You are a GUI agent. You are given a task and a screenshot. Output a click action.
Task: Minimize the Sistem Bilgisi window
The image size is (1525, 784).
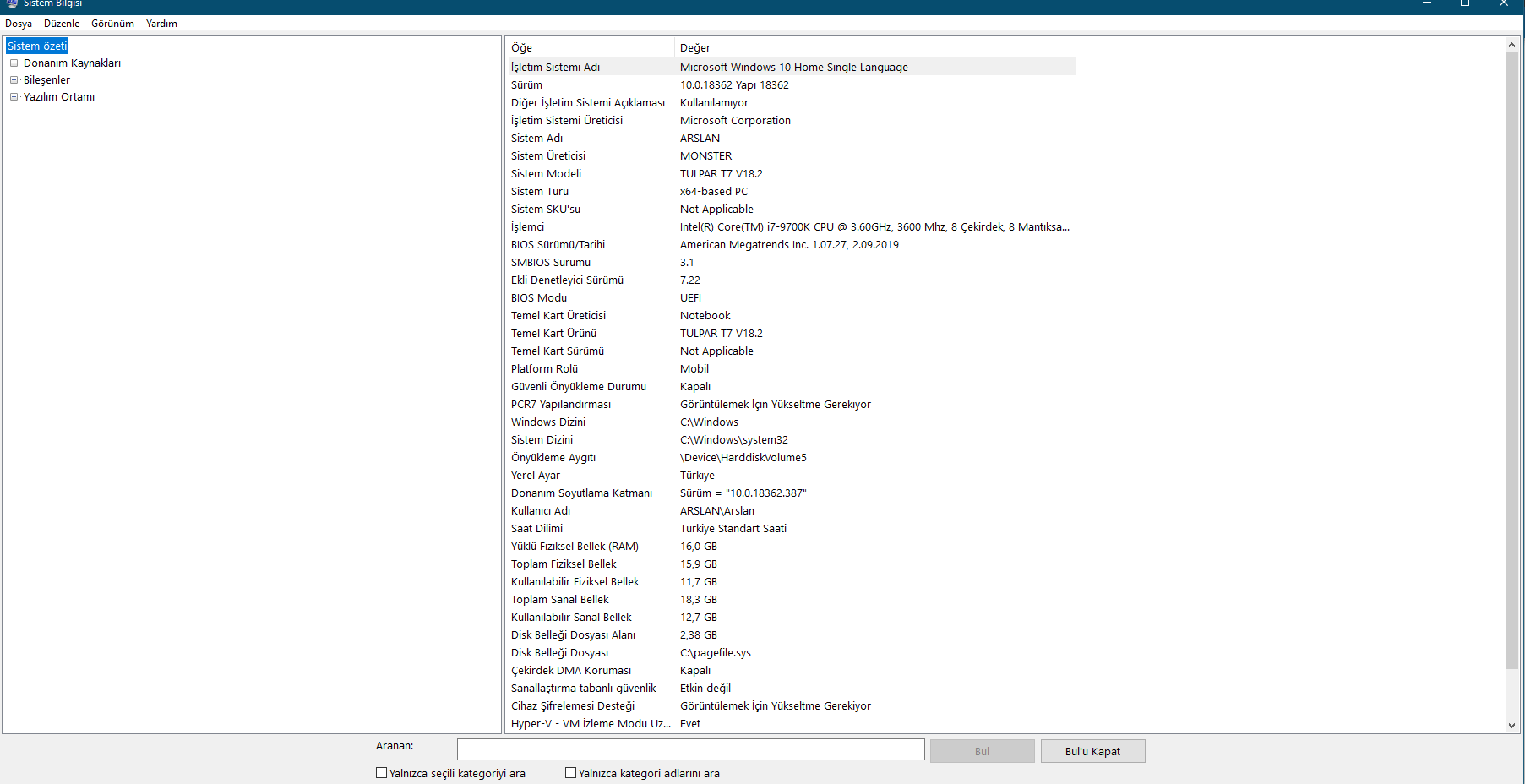point(1426,3)
